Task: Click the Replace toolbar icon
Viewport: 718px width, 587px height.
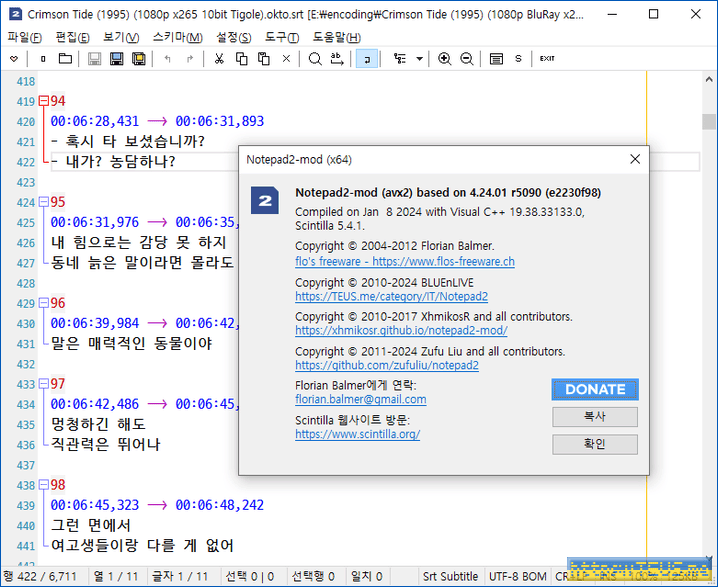Action: (339, 59)
